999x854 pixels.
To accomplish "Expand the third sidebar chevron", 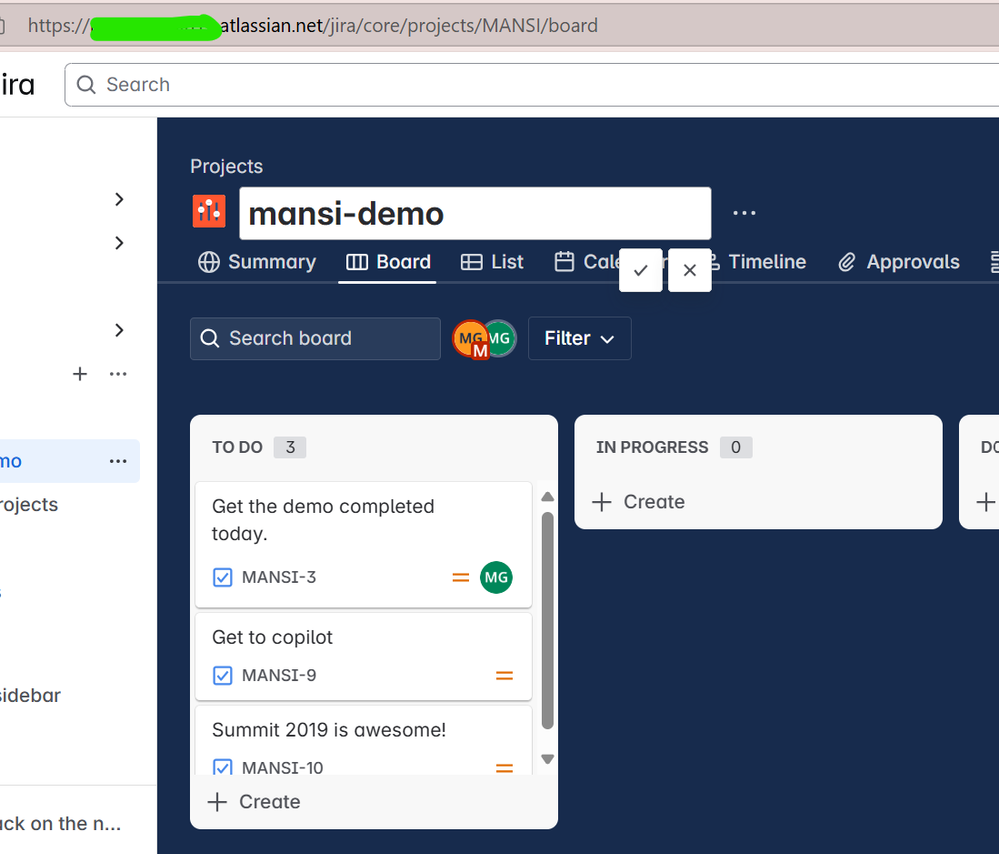I will click(119, 330).
